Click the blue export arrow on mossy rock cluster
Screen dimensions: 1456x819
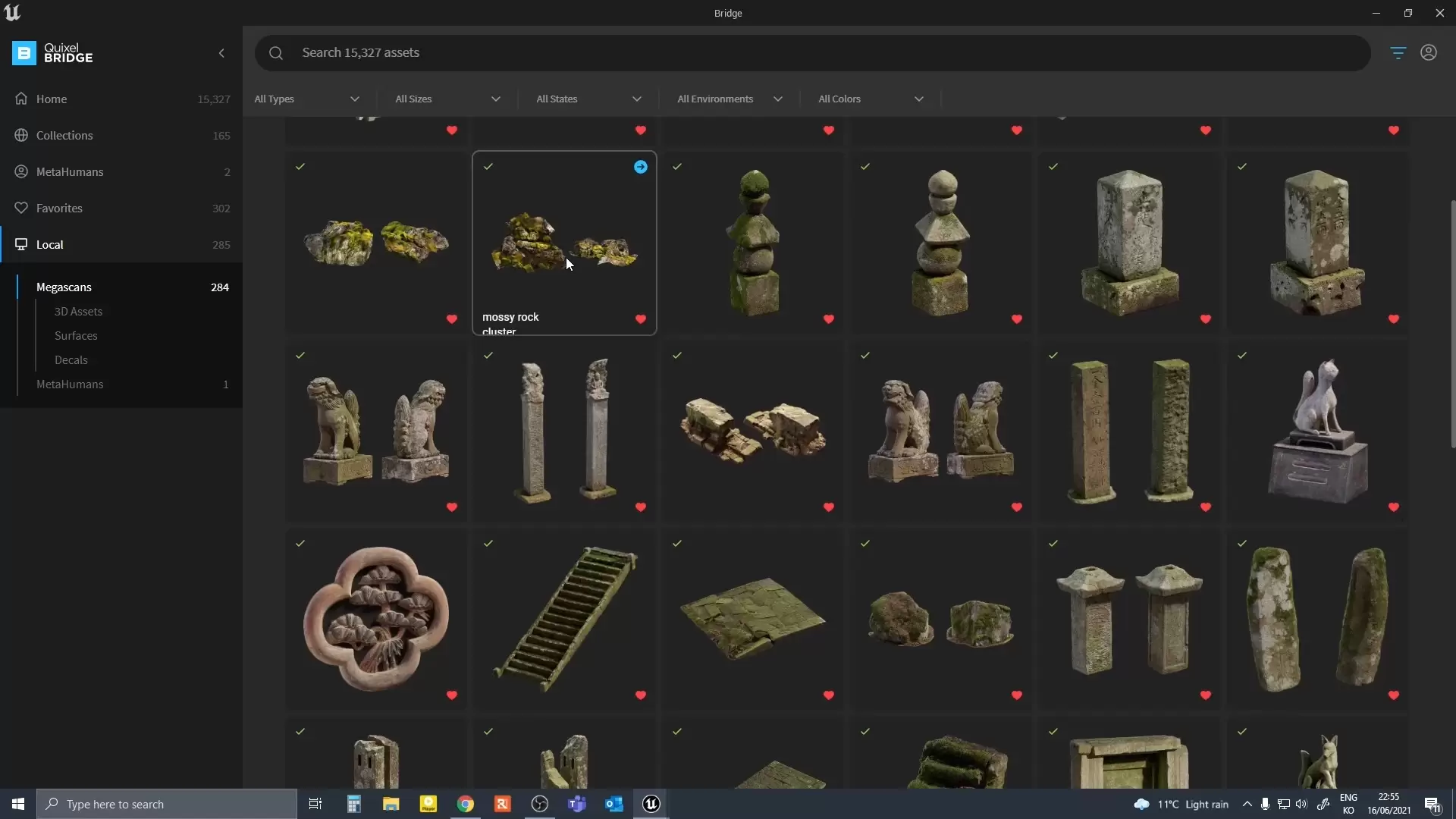tap(641, 167)
